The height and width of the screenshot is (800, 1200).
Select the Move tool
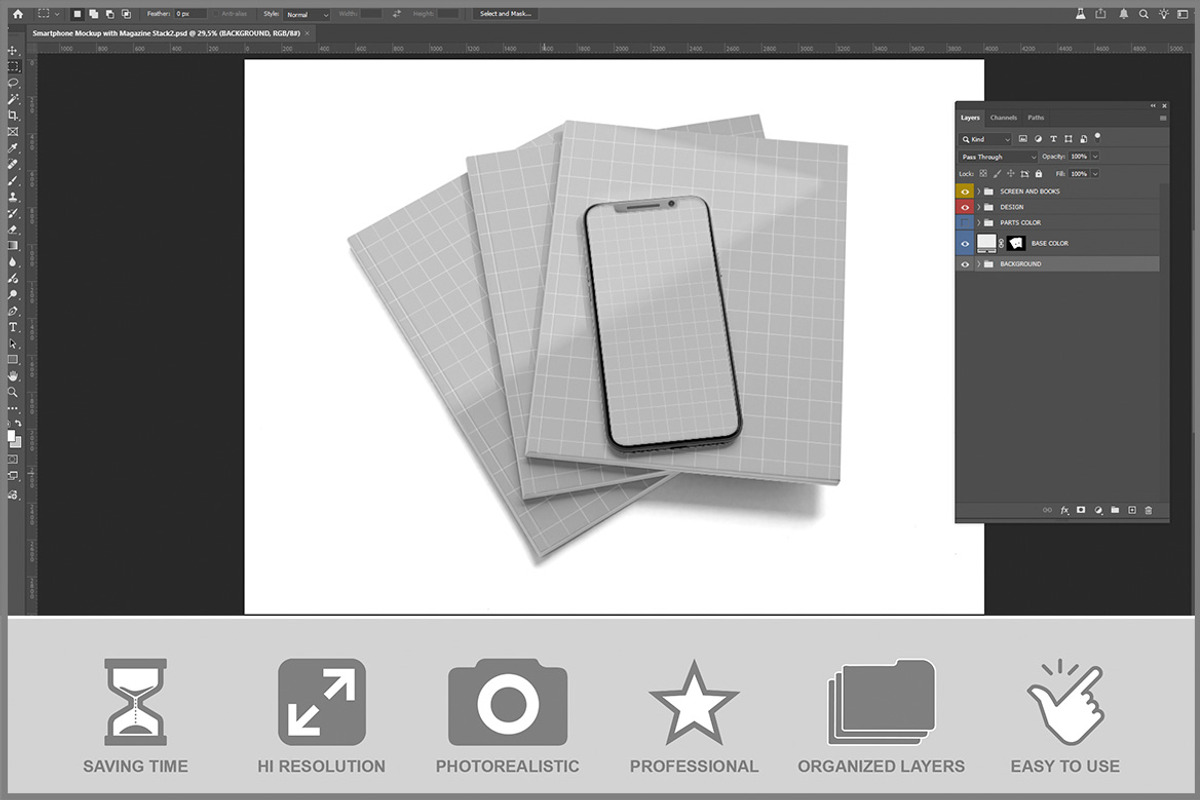pos(13,50)
